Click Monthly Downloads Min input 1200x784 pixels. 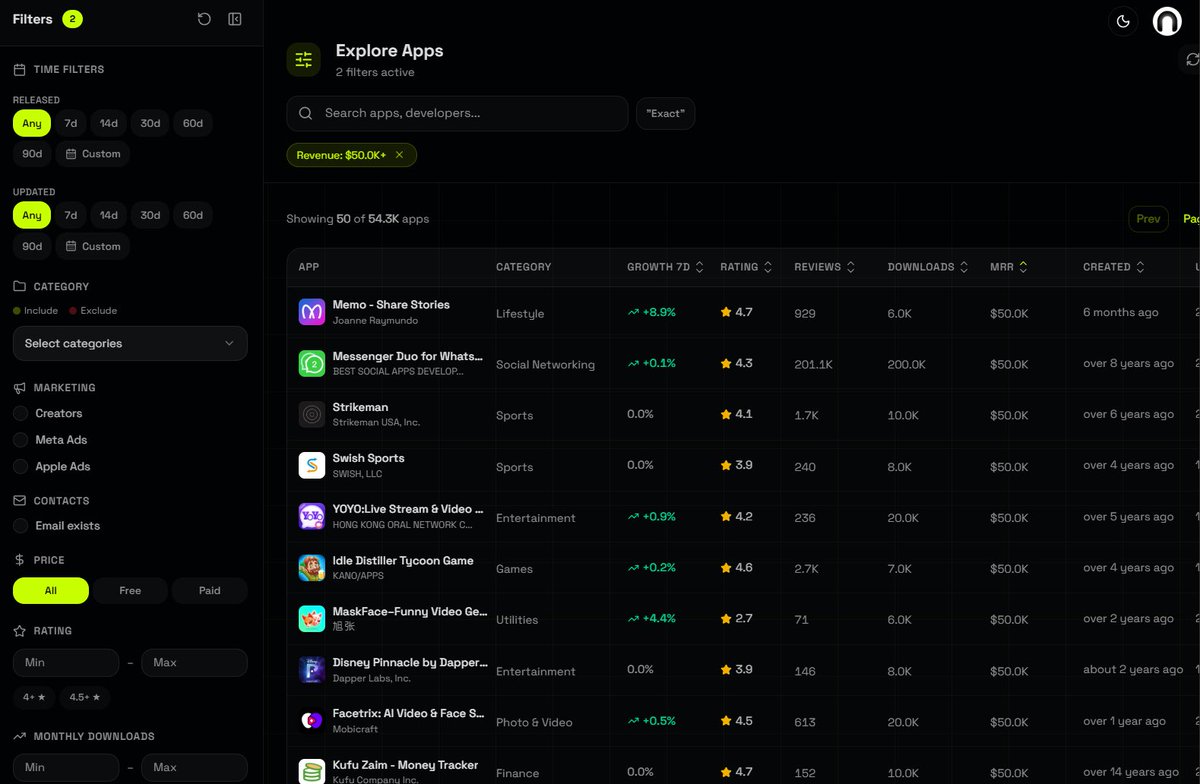66,767
